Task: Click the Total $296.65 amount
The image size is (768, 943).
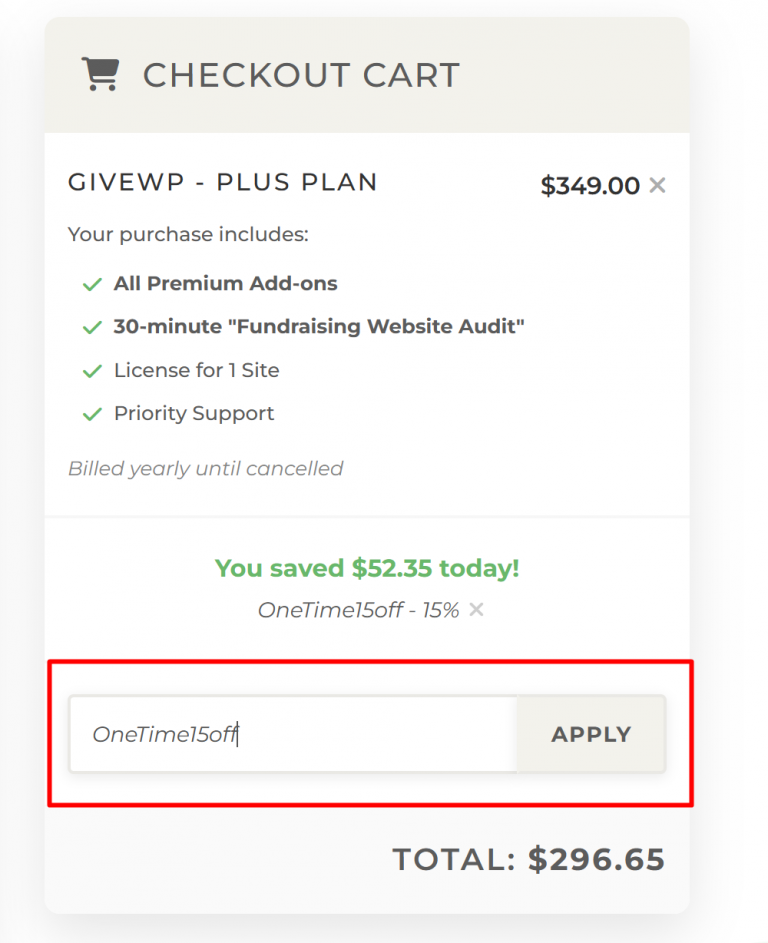Action: [x=528, y=859]
